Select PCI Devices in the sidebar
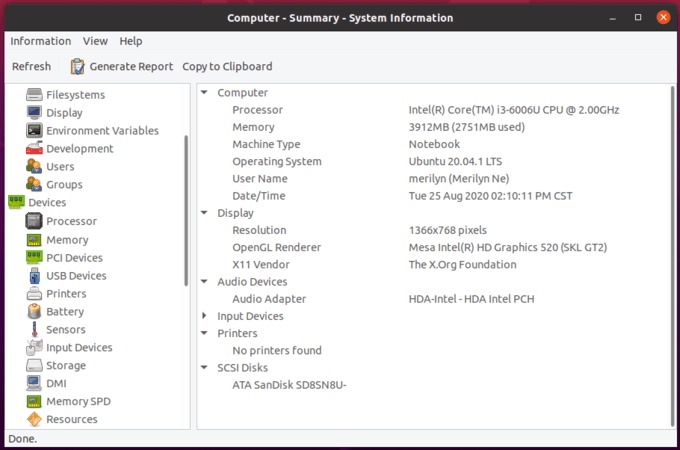 pyautogui.click(x=75, y=258)
